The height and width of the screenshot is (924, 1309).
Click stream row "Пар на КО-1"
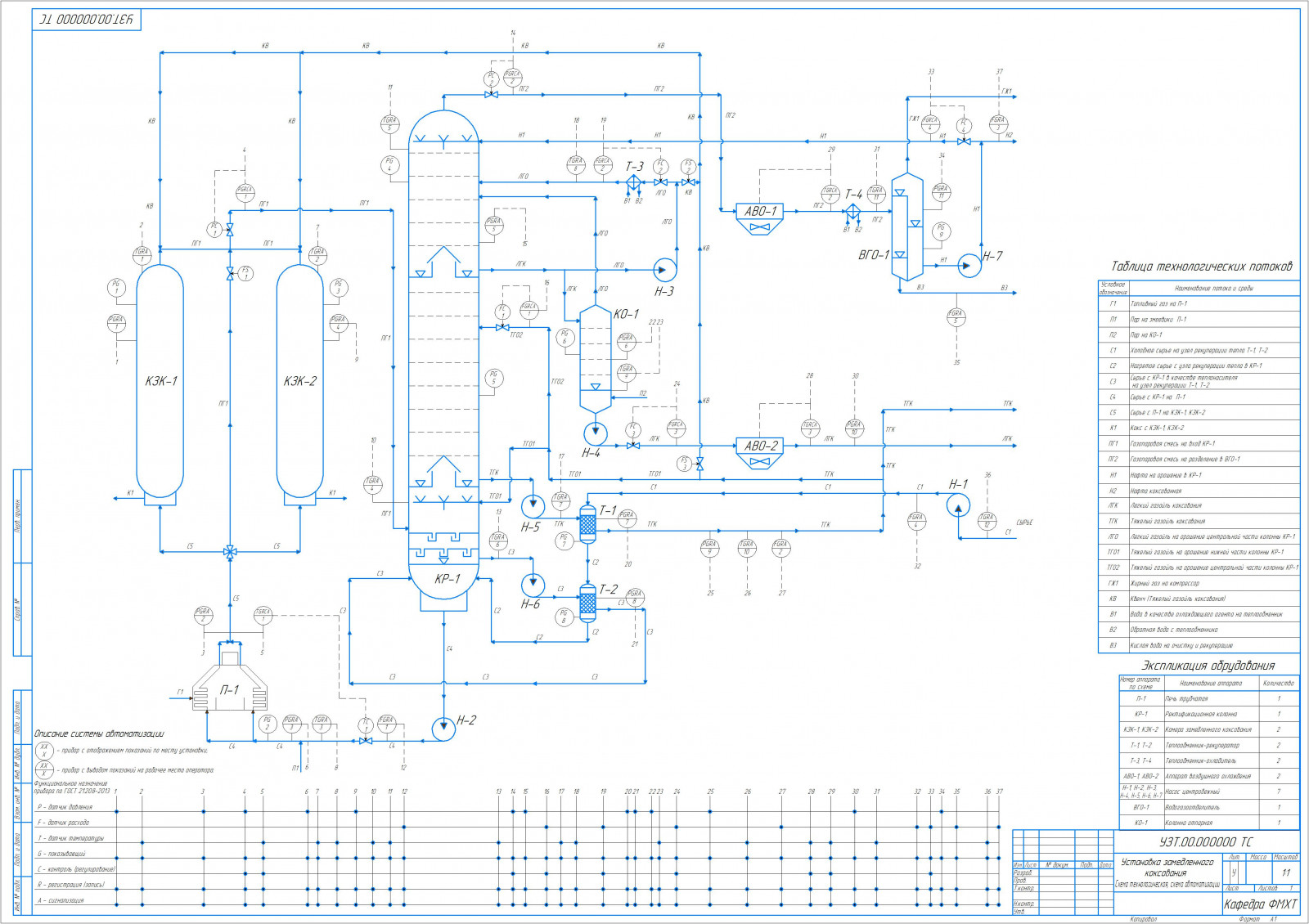point(1199,334)
